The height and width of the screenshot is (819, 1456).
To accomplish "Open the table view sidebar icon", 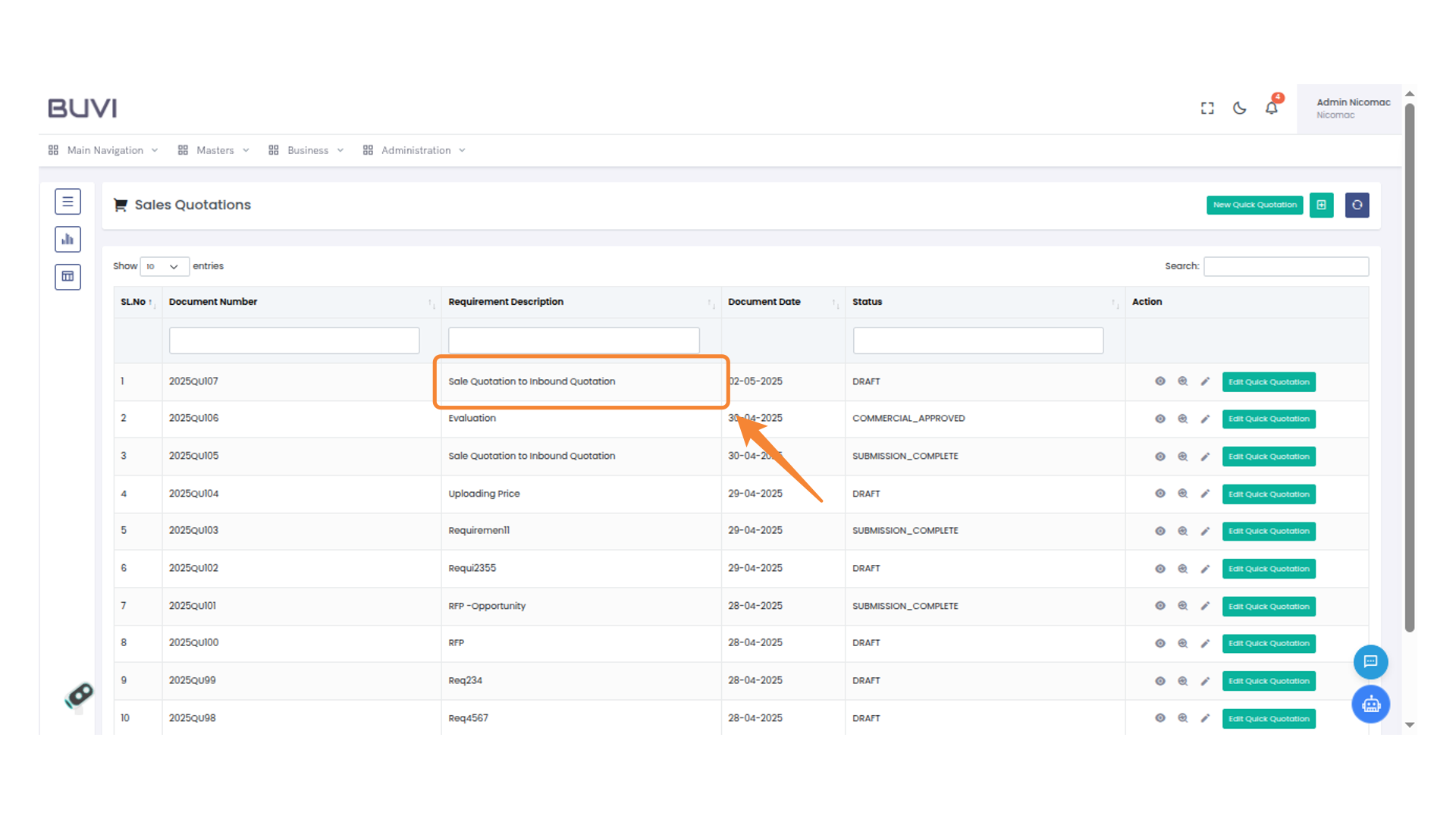I will click(67, 277).
